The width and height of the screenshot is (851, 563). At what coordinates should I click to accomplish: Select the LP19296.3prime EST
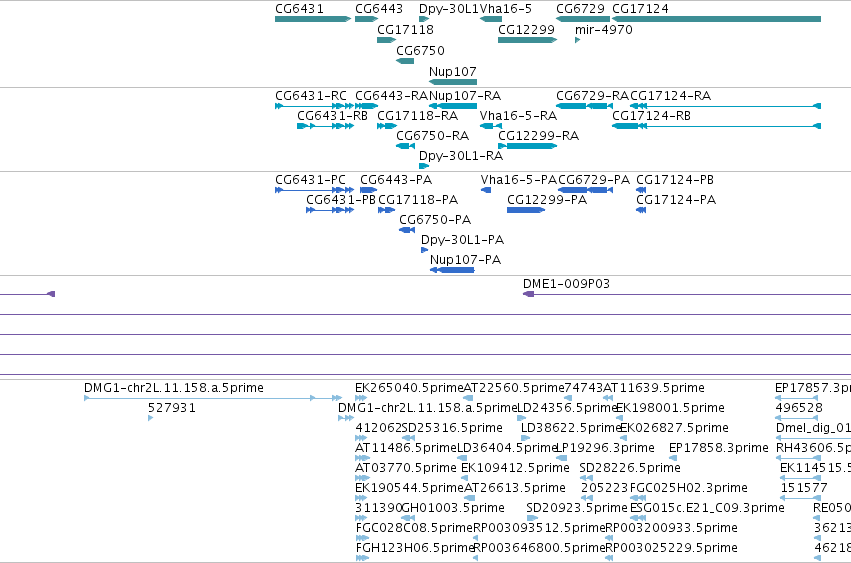[562, 458]
